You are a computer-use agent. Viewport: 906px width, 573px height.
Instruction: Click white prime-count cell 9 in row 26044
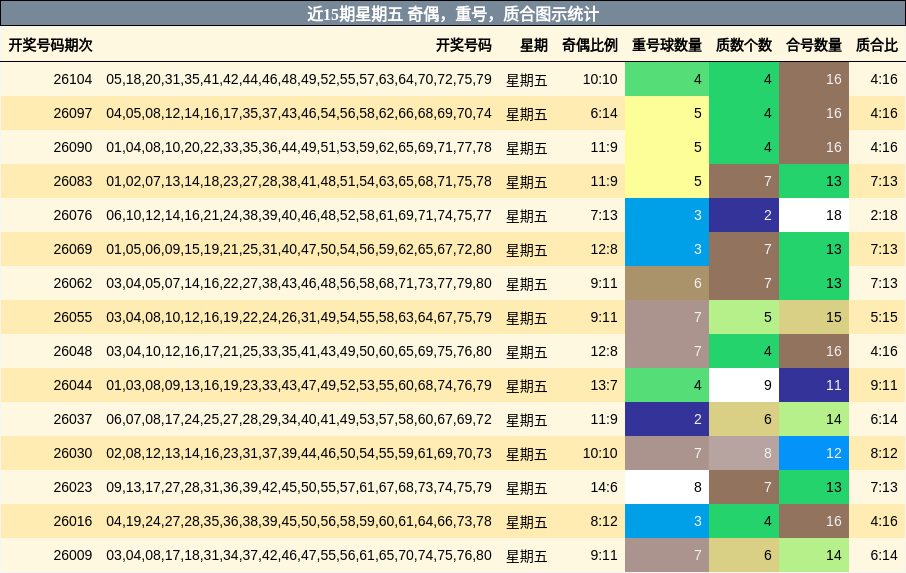tap(744, 385)
